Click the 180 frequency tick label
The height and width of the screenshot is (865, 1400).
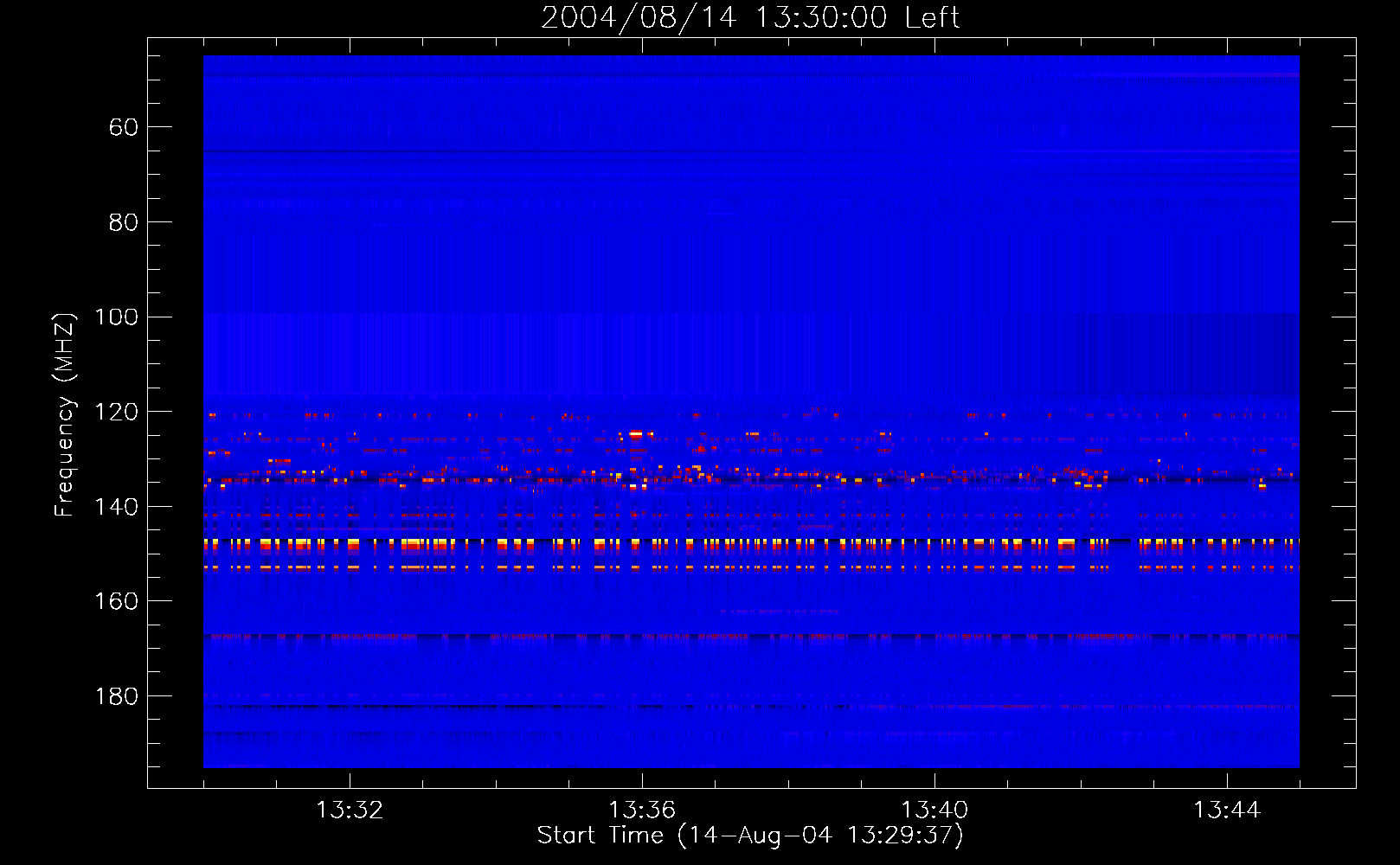[116, 696]
